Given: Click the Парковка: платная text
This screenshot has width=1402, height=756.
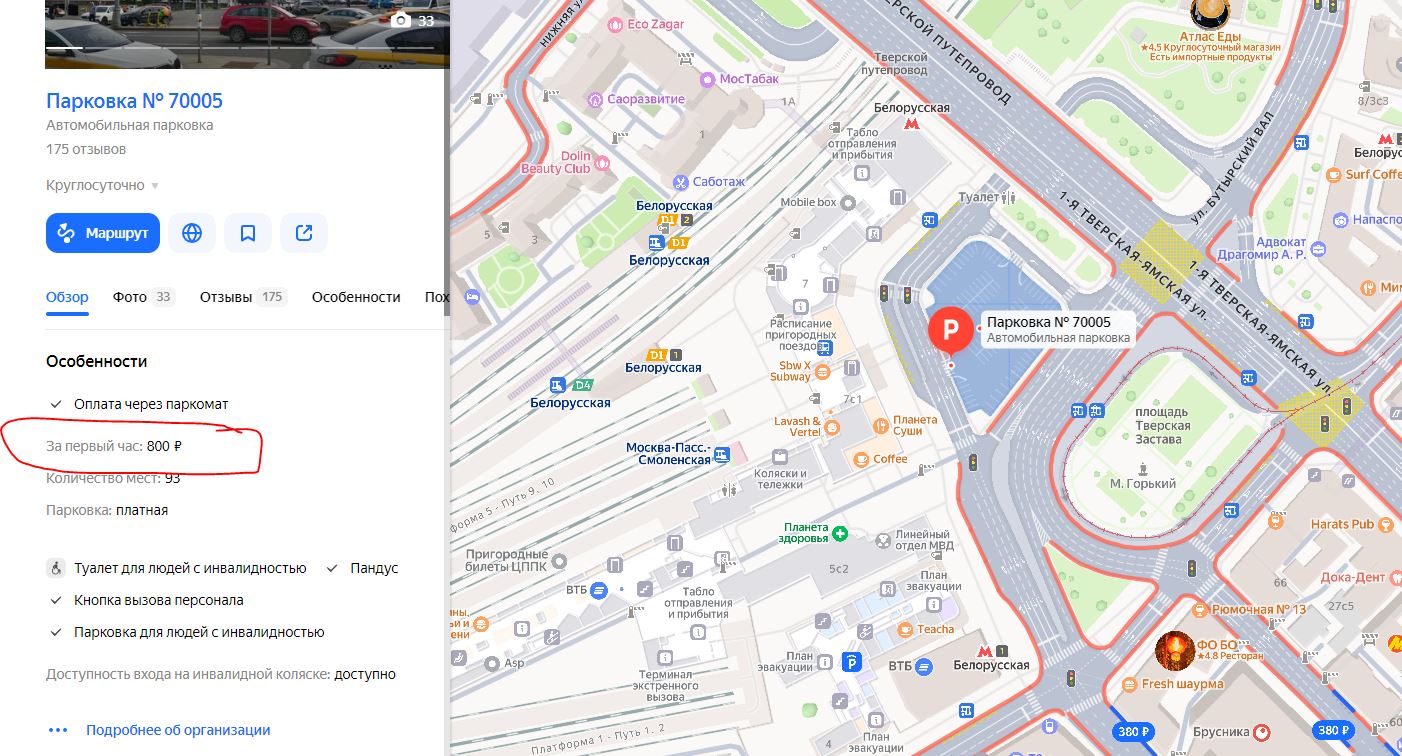Looking at the screenshot, I should (107, 510).
